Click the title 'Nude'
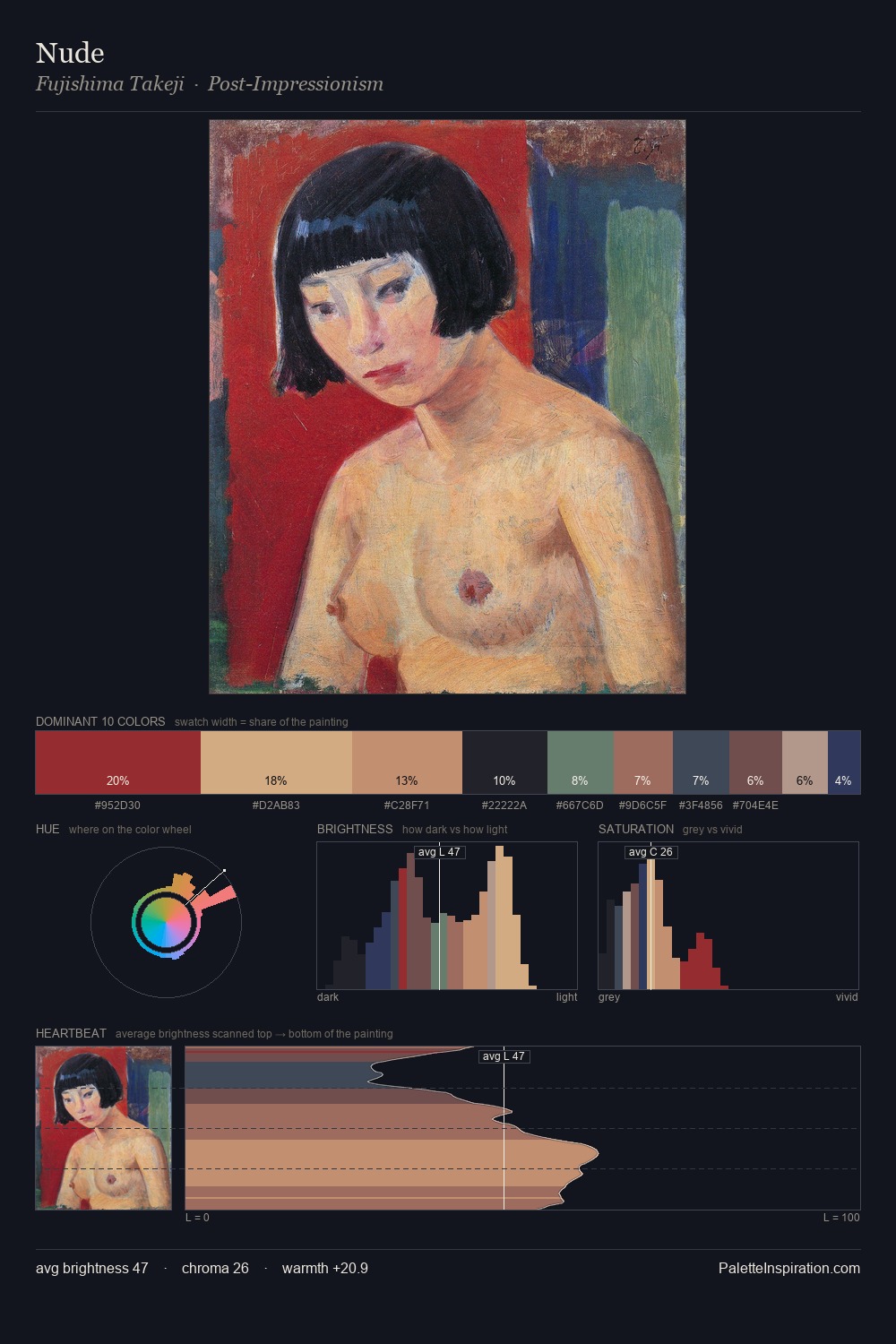The height and width of the screenshot is (1344, 896). click(x=70, y=53)
